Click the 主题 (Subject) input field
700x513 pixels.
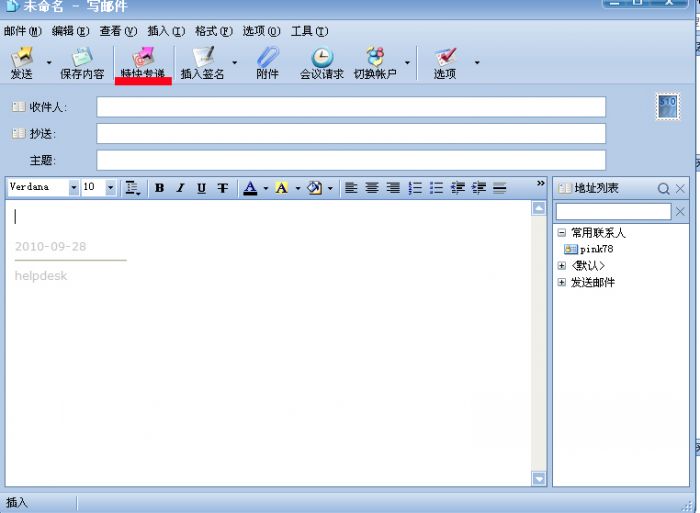pos(351,160)
